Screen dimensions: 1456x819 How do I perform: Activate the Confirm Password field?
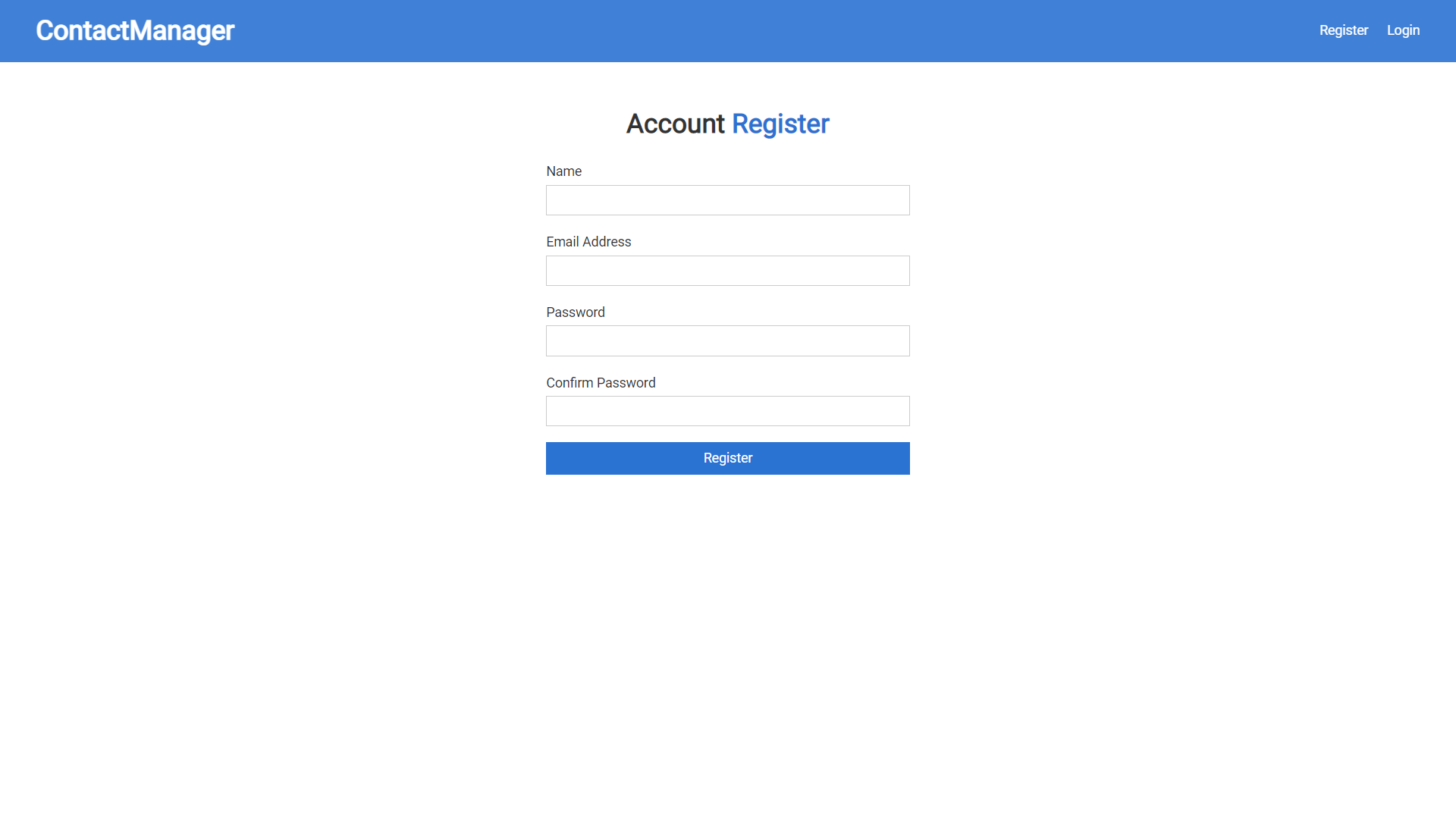727,411
